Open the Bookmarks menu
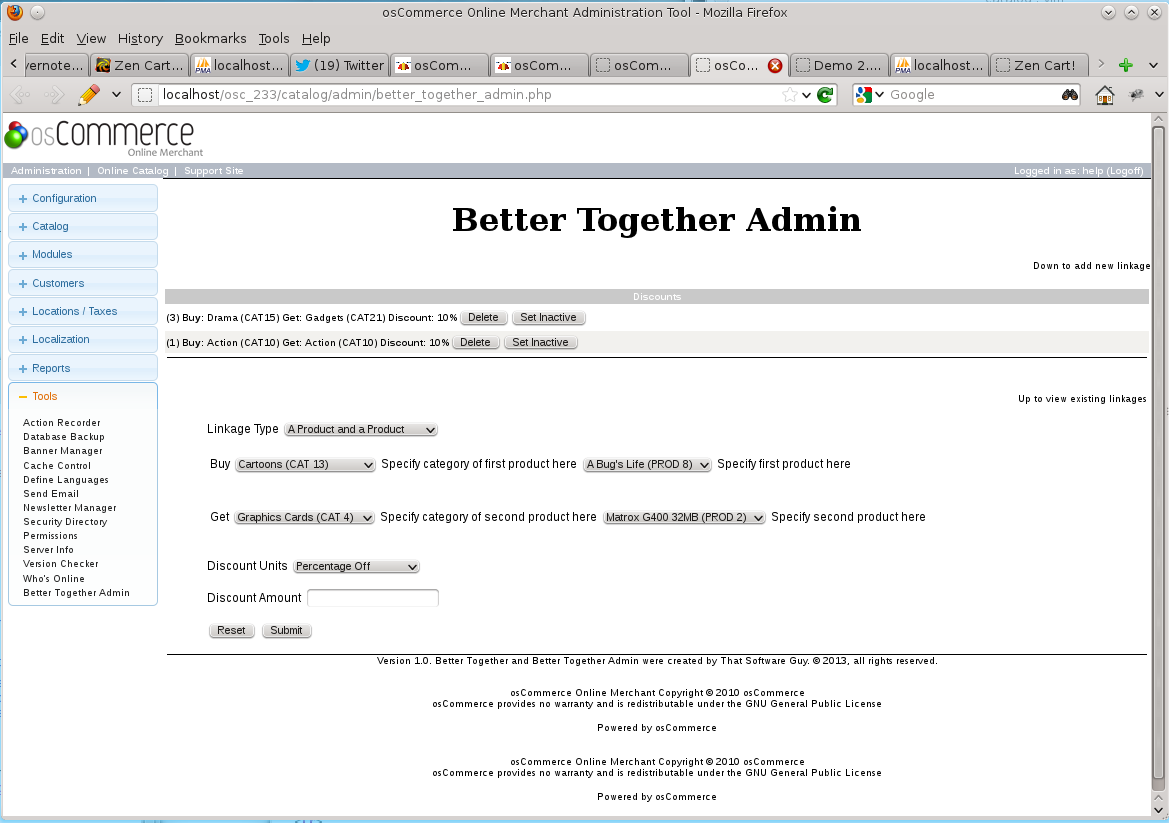Viewport: 1169px width, 823px height. click(x=210, y=38)
